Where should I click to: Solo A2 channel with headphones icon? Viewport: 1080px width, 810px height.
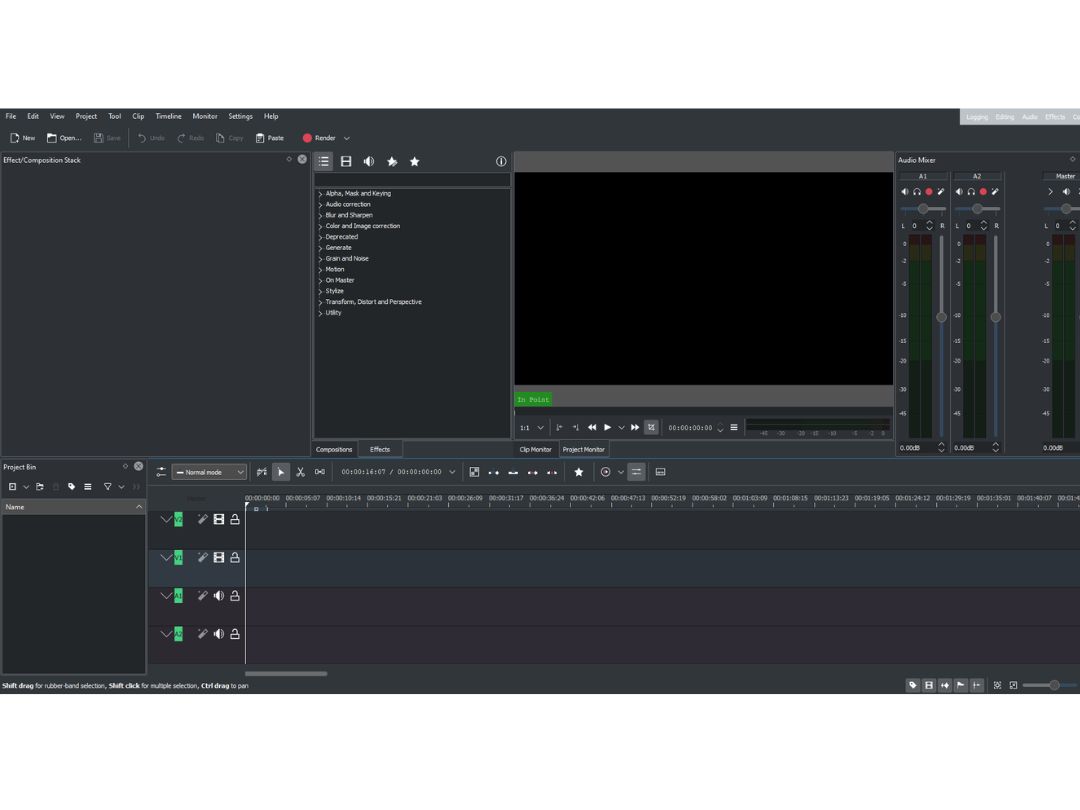[971, 191]
